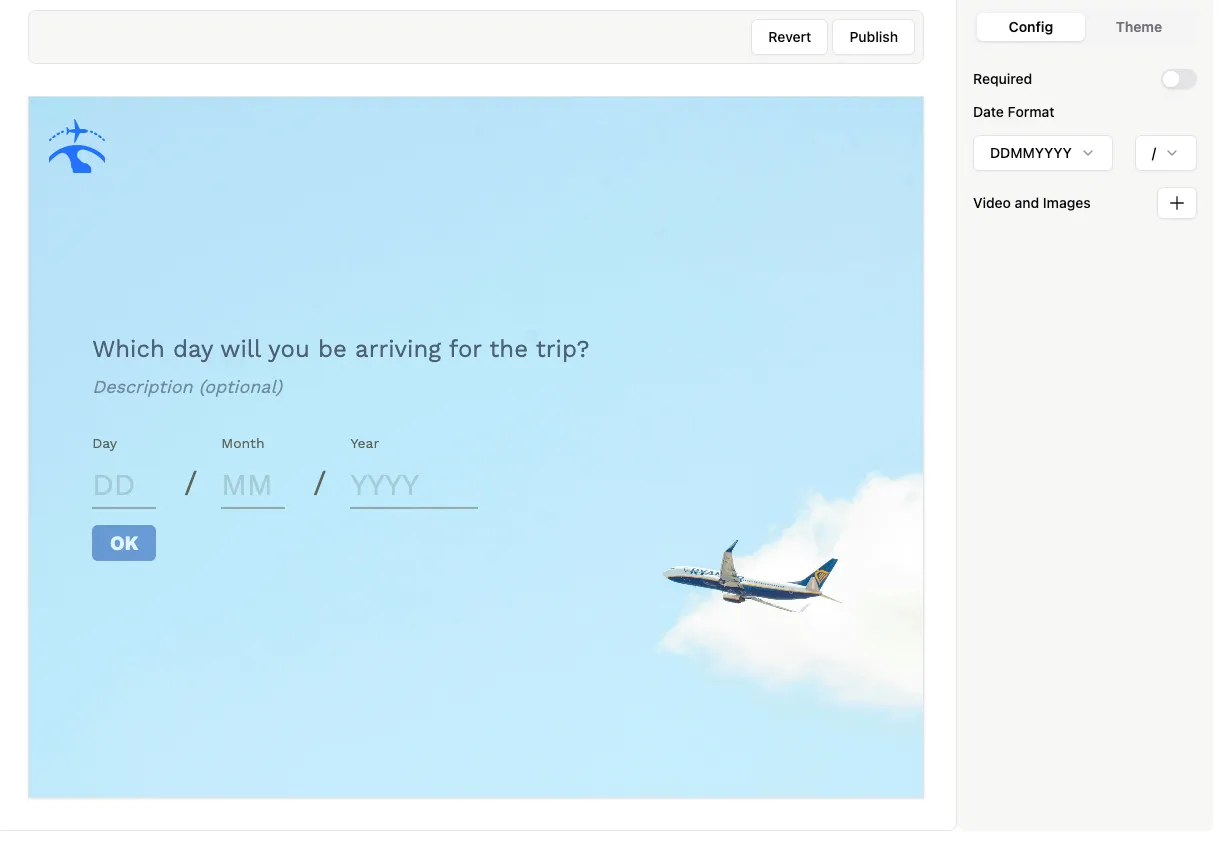Edit the 'Which day will you be arriving' question
The width and height of the screenshot is (1221, 843).
[x=341, y=349]
